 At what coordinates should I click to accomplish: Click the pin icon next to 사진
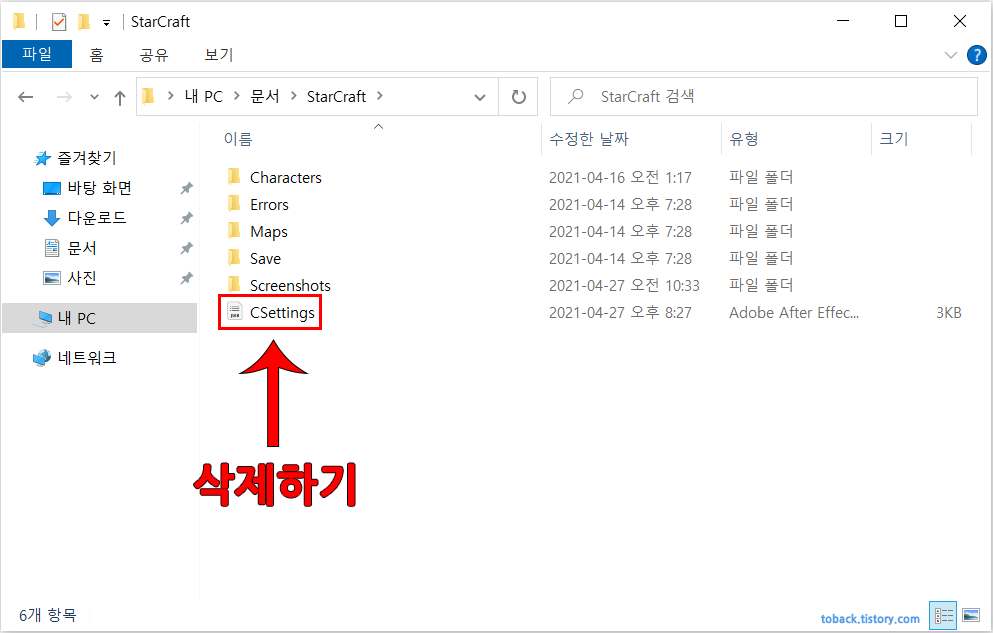pos(186,278)
